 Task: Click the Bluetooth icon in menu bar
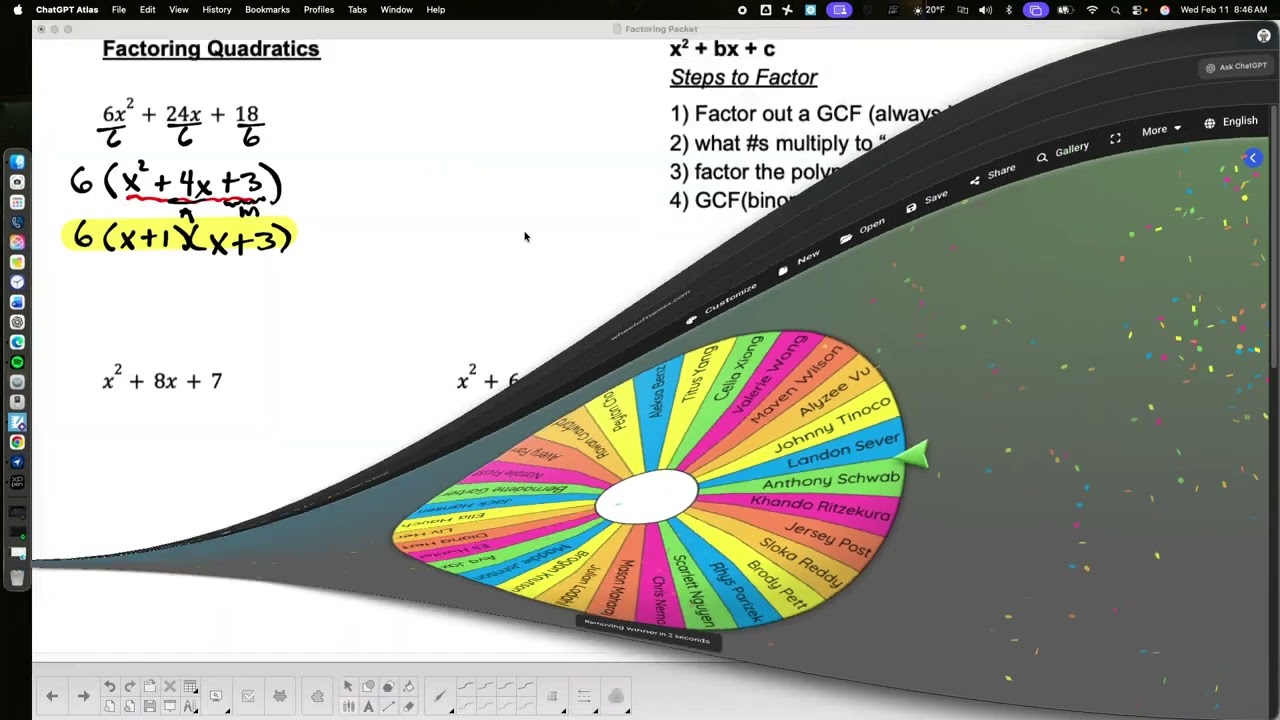tap(1009, 10)
